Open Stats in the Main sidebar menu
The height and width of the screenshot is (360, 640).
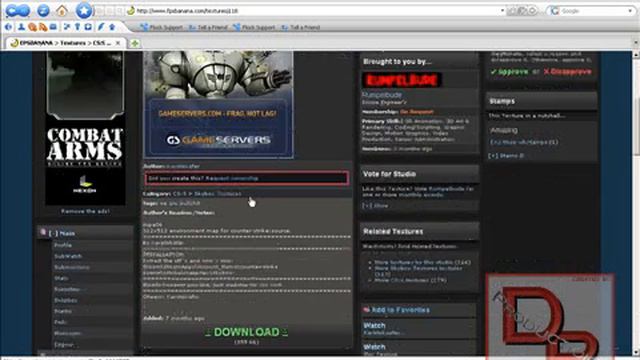(x=61, y=278)
